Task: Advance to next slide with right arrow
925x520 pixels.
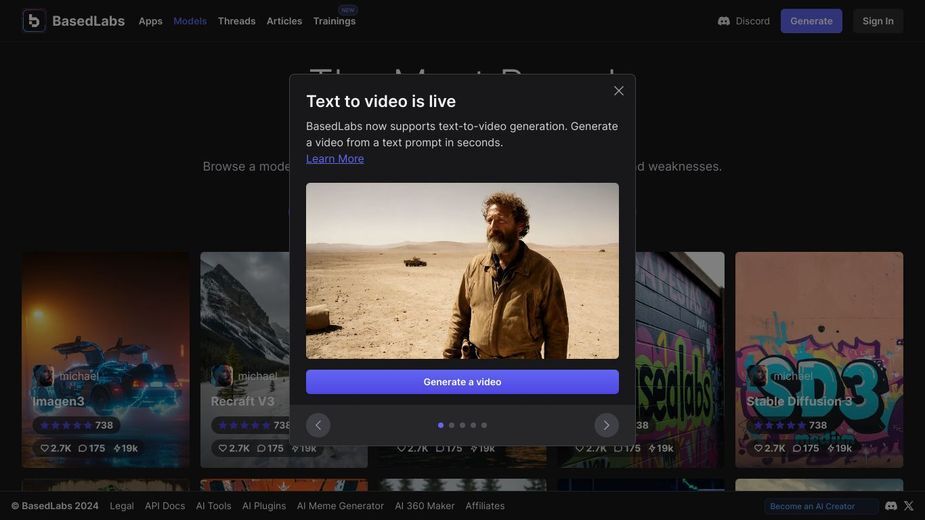Action: [x=606, y=425]
